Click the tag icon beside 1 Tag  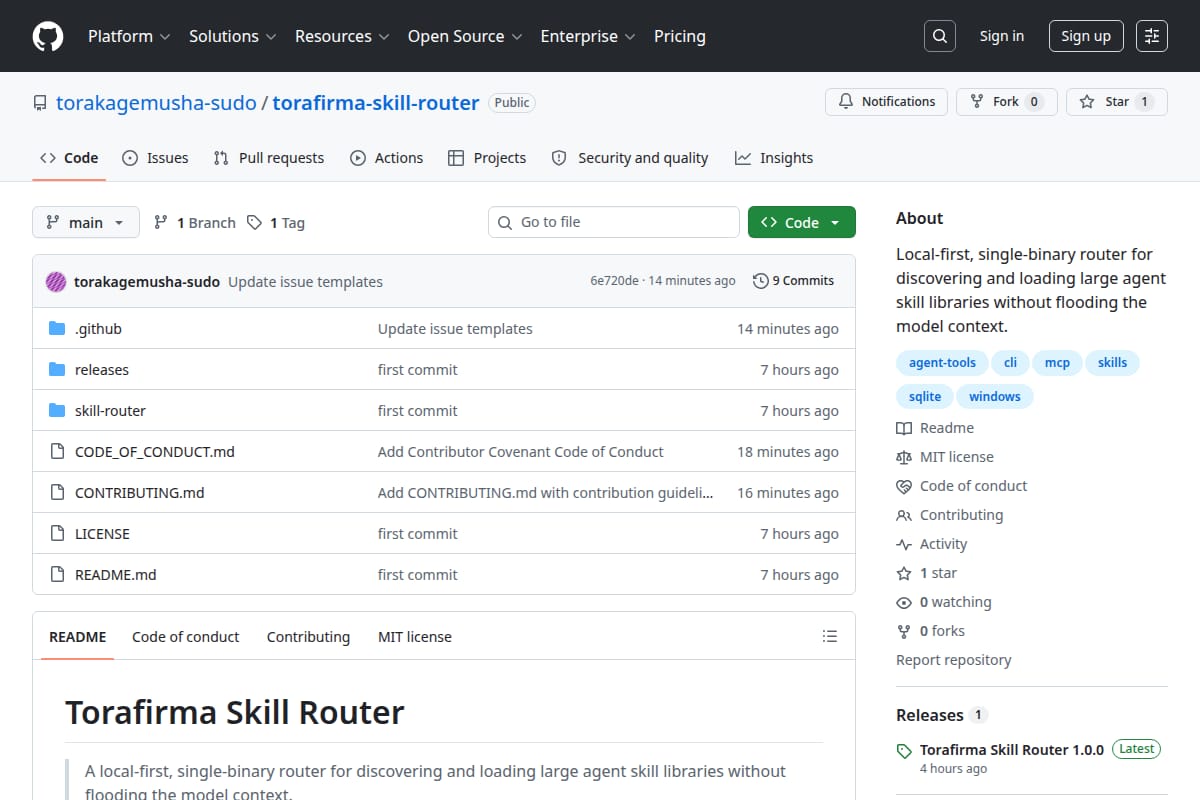click(255, 222)
